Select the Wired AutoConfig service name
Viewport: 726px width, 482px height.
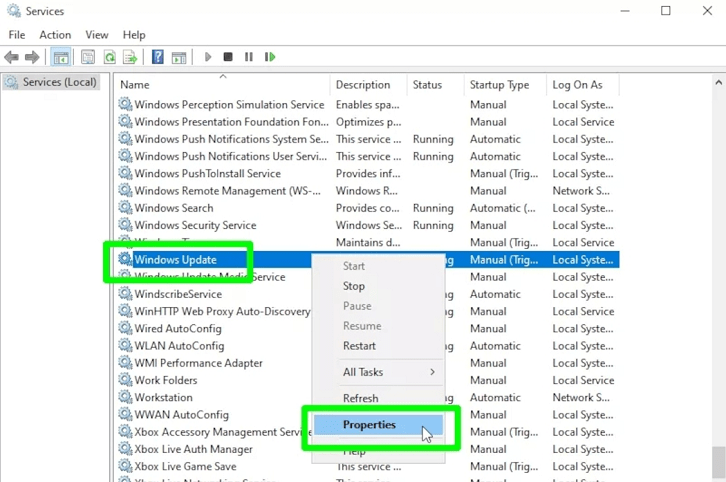178,328
